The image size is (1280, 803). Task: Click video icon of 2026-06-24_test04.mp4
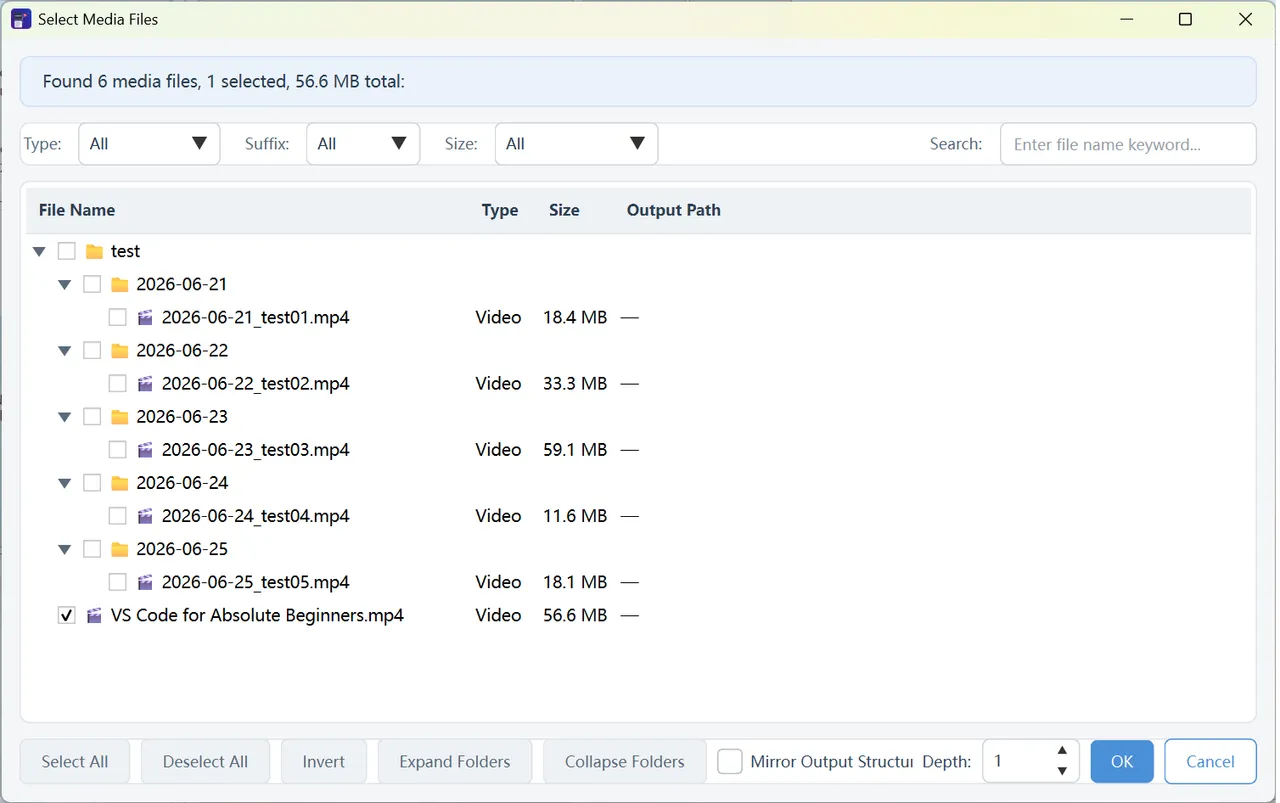pyautogui.click(x=145, y=516)
